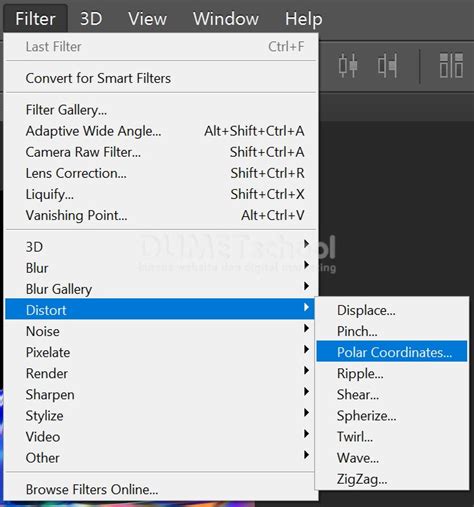Expand the Pixelate submenu
Image resolution: width=474 pixels, height=507 pixels.
coord(160,352)
